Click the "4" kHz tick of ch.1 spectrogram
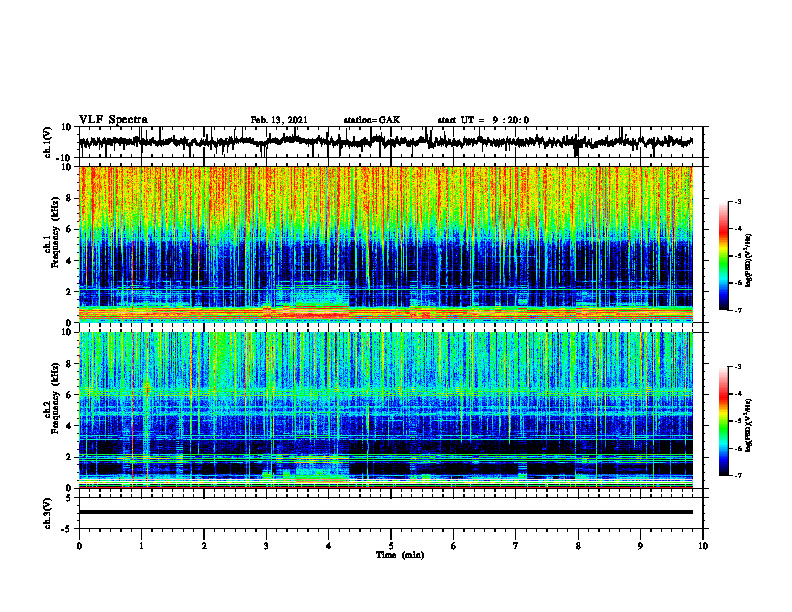792x612 pixels. tap(69, 261)
